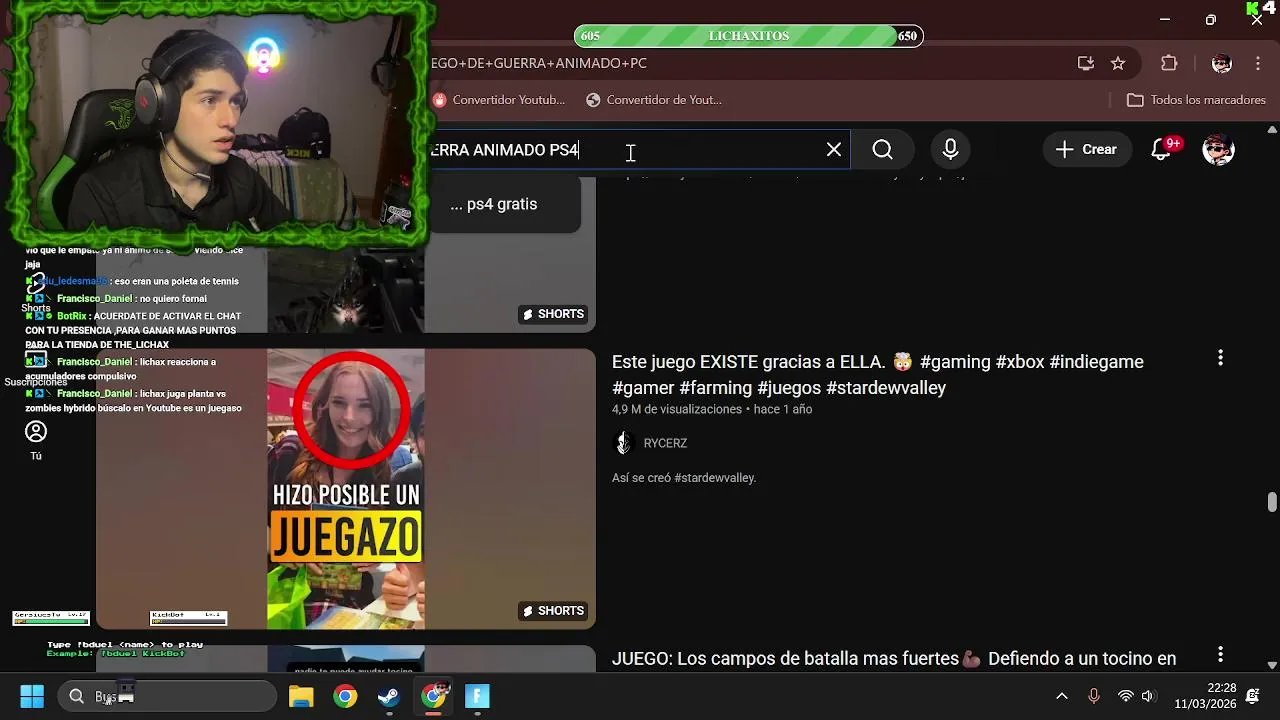The width and height of the screenshot is (1280, 720).
Task: Show hidden system tray icons
Action: point(1062,696)
